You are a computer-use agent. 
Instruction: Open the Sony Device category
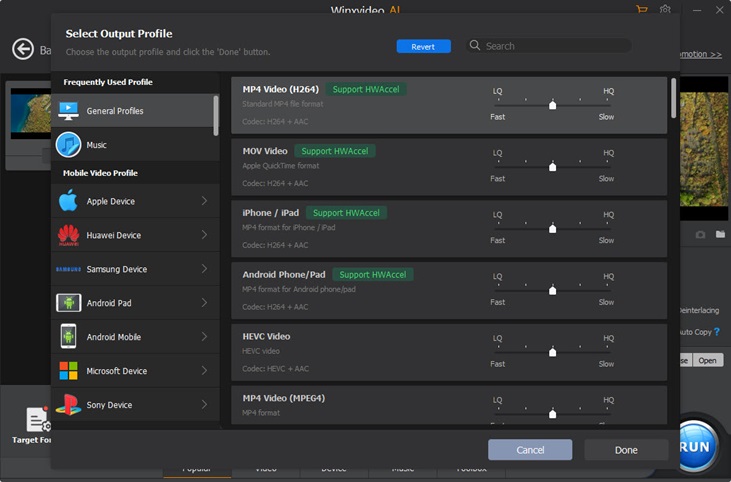click(135, 405)
